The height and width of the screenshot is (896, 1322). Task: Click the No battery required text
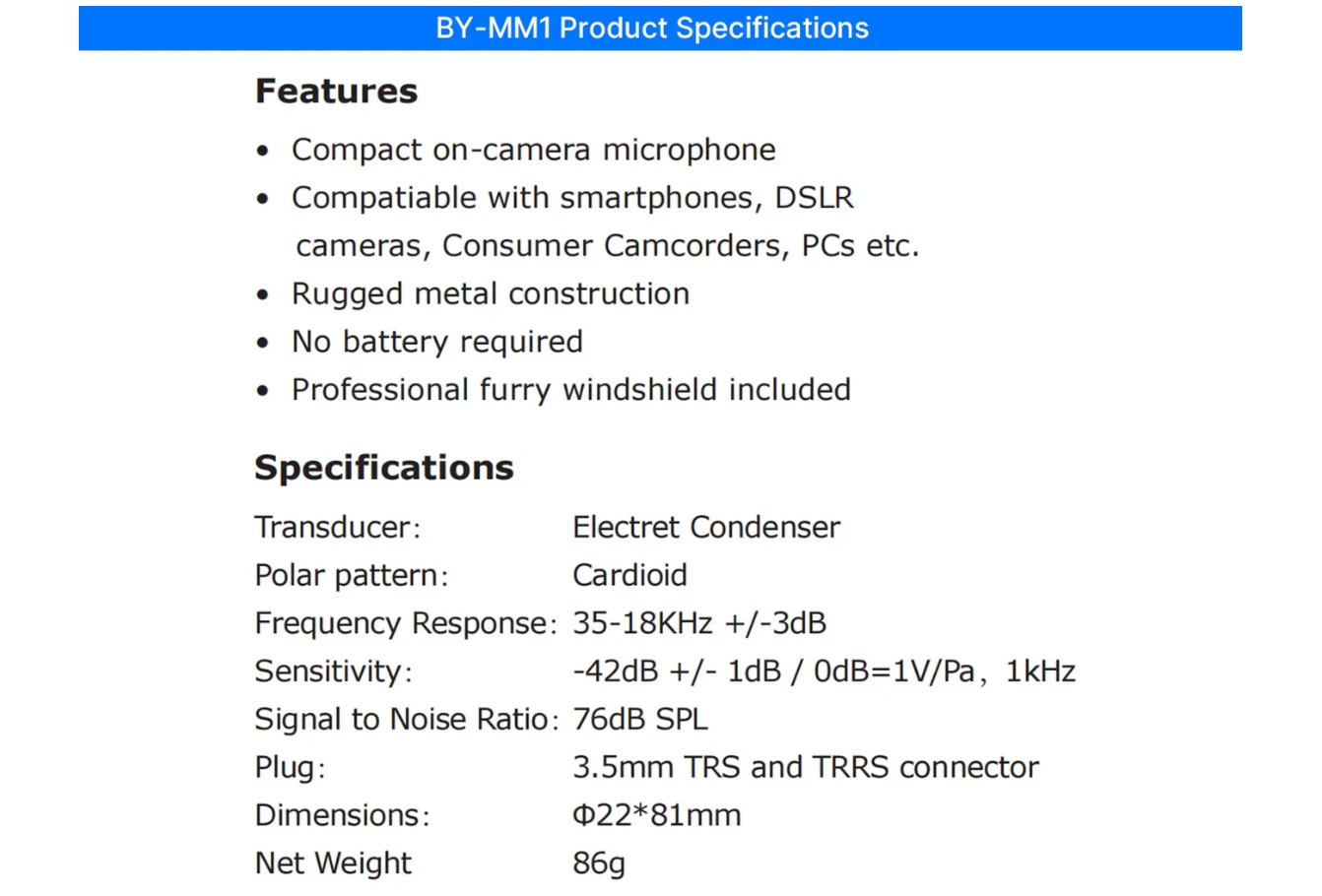[x=437, y=342]
